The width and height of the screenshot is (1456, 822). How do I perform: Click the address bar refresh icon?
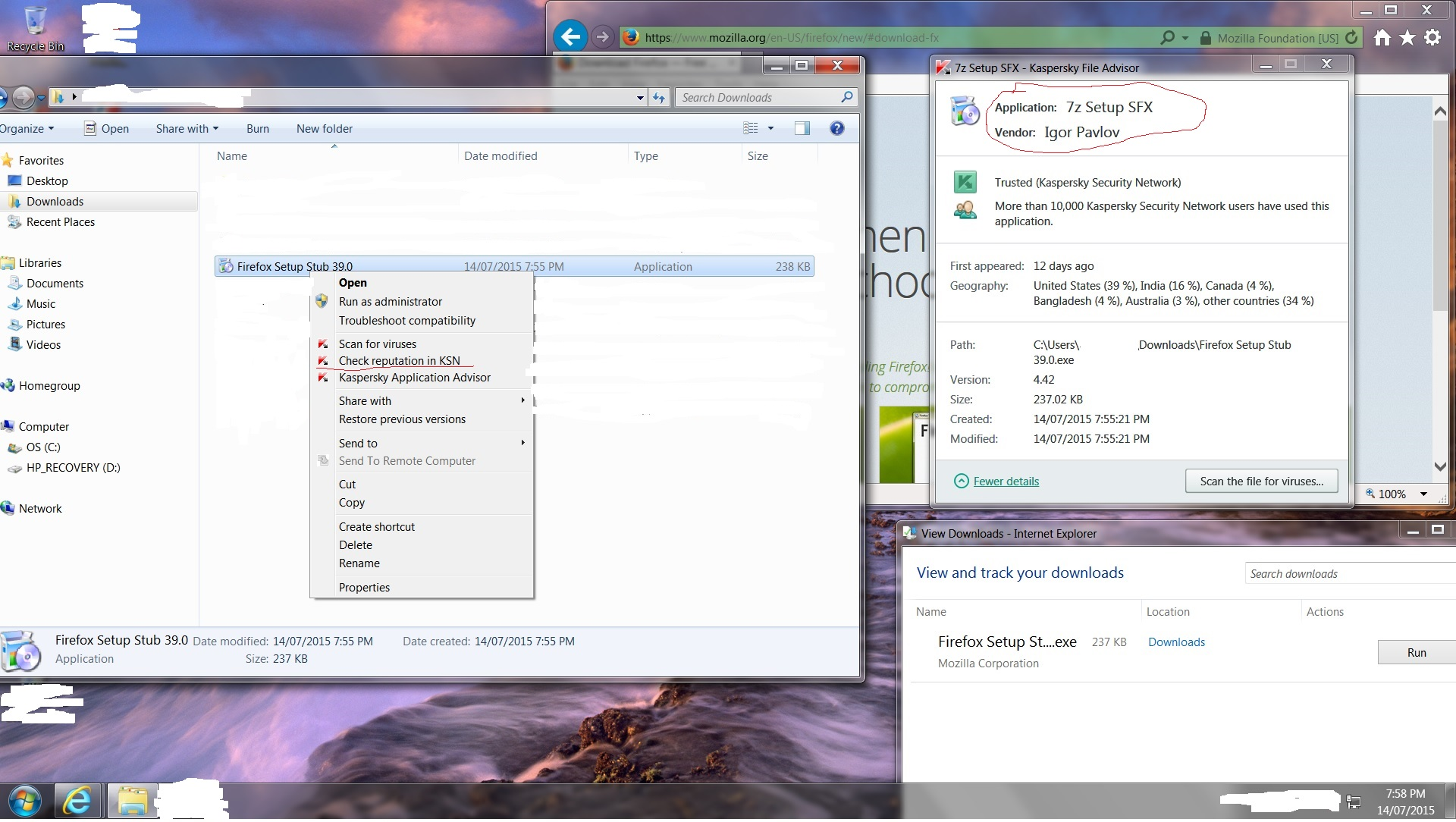click(x=1351, y=37)
